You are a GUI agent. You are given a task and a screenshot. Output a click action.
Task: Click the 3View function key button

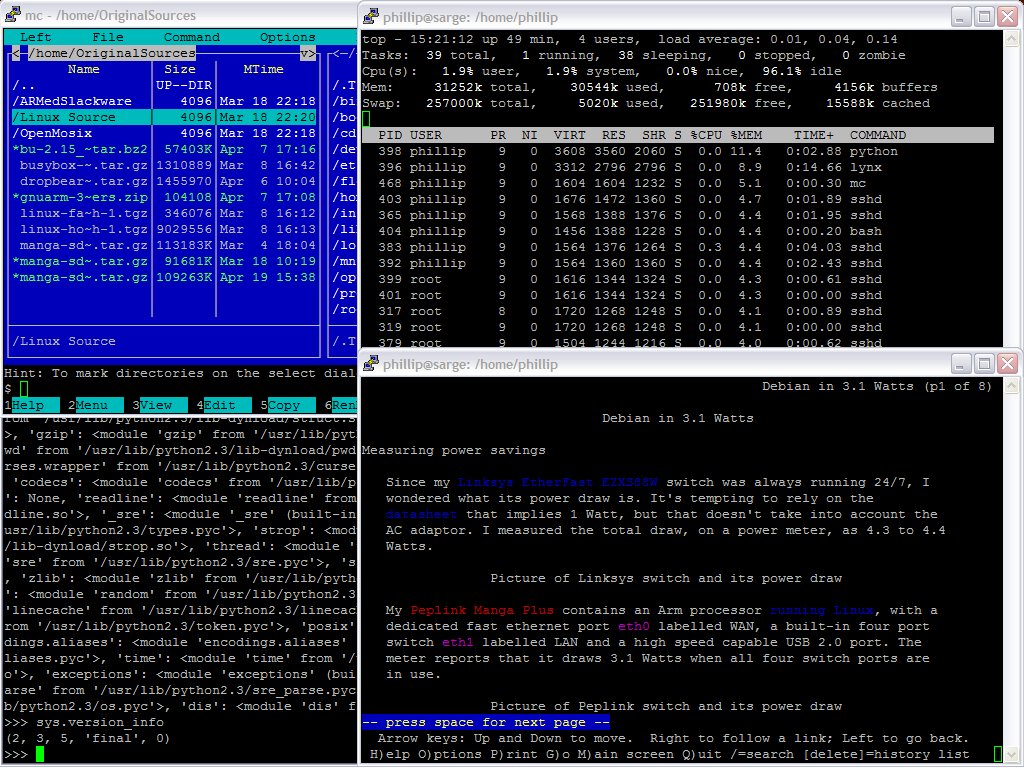pyautogui.click(x=160, y=405)
